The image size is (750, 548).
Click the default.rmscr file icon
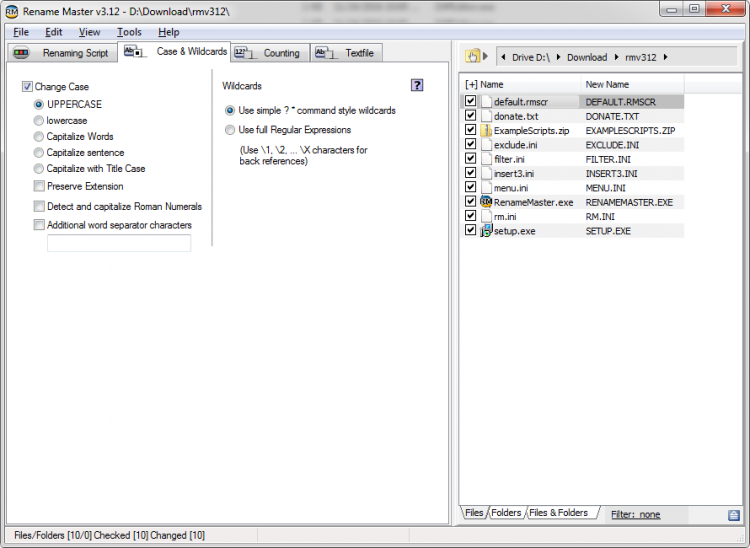[x=486, y=101]
